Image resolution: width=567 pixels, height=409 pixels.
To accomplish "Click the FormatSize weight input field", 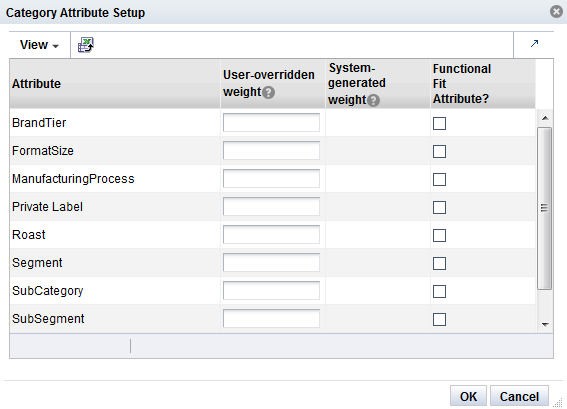I will 271,150.
